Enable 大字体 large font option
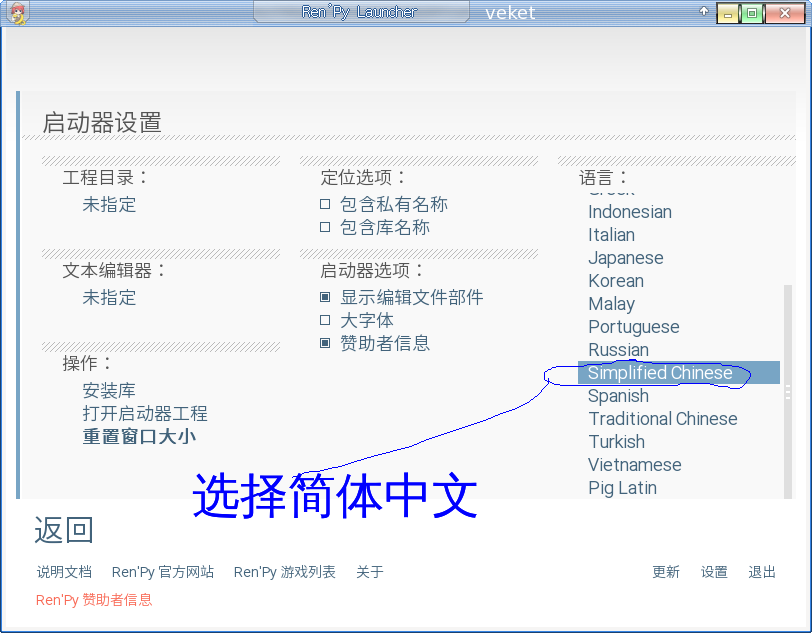 click(x=325, y=320)
